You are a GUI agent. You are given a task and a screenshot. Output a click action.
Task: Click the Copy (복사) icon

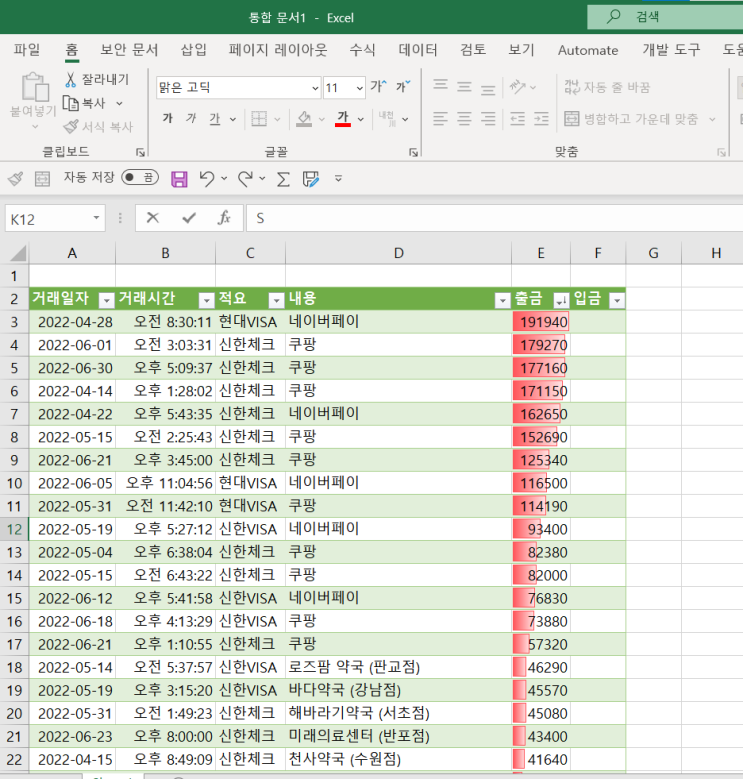(71, 103)
